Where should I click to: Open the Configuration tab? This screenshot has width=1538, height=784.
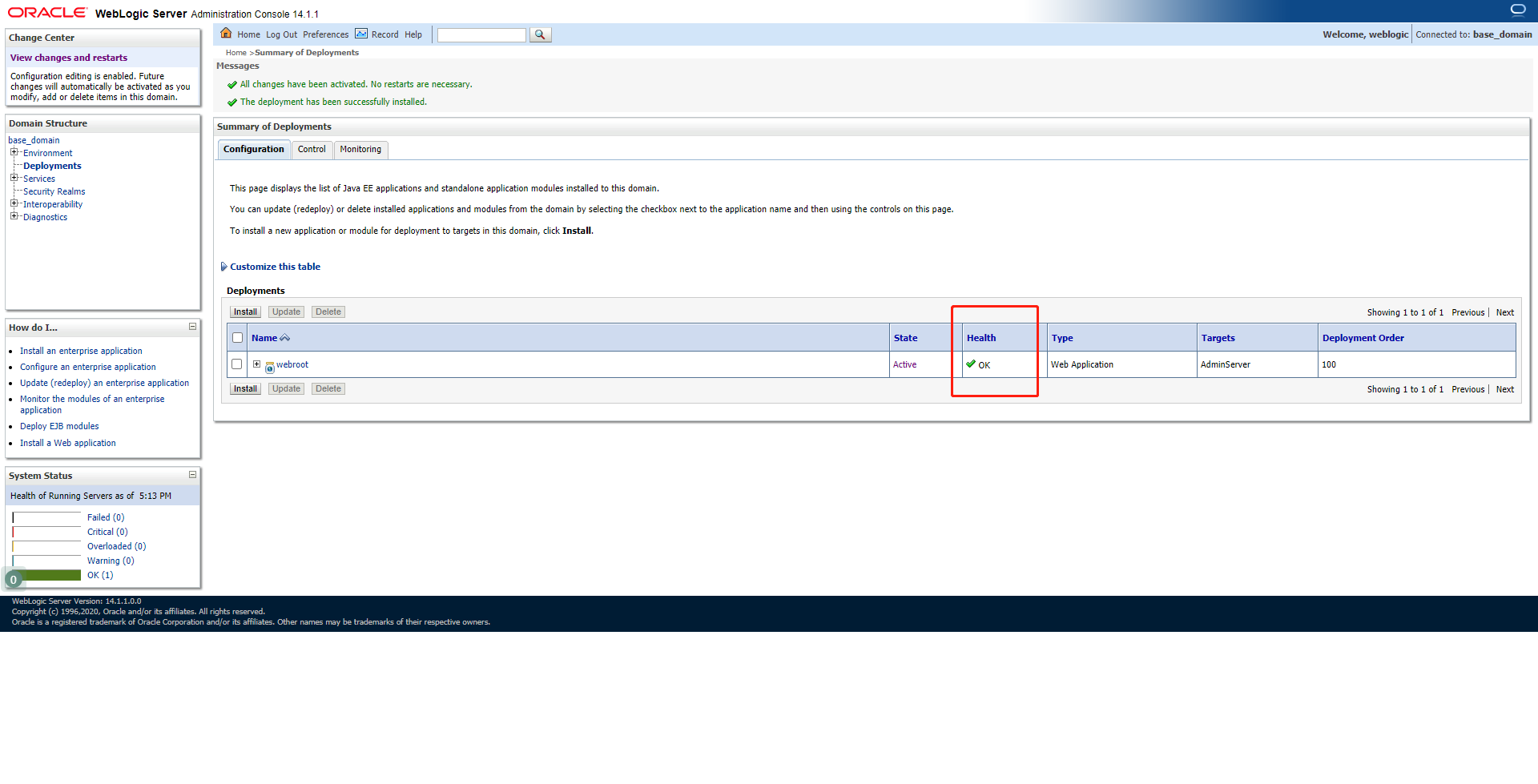[x=254, y=150]
